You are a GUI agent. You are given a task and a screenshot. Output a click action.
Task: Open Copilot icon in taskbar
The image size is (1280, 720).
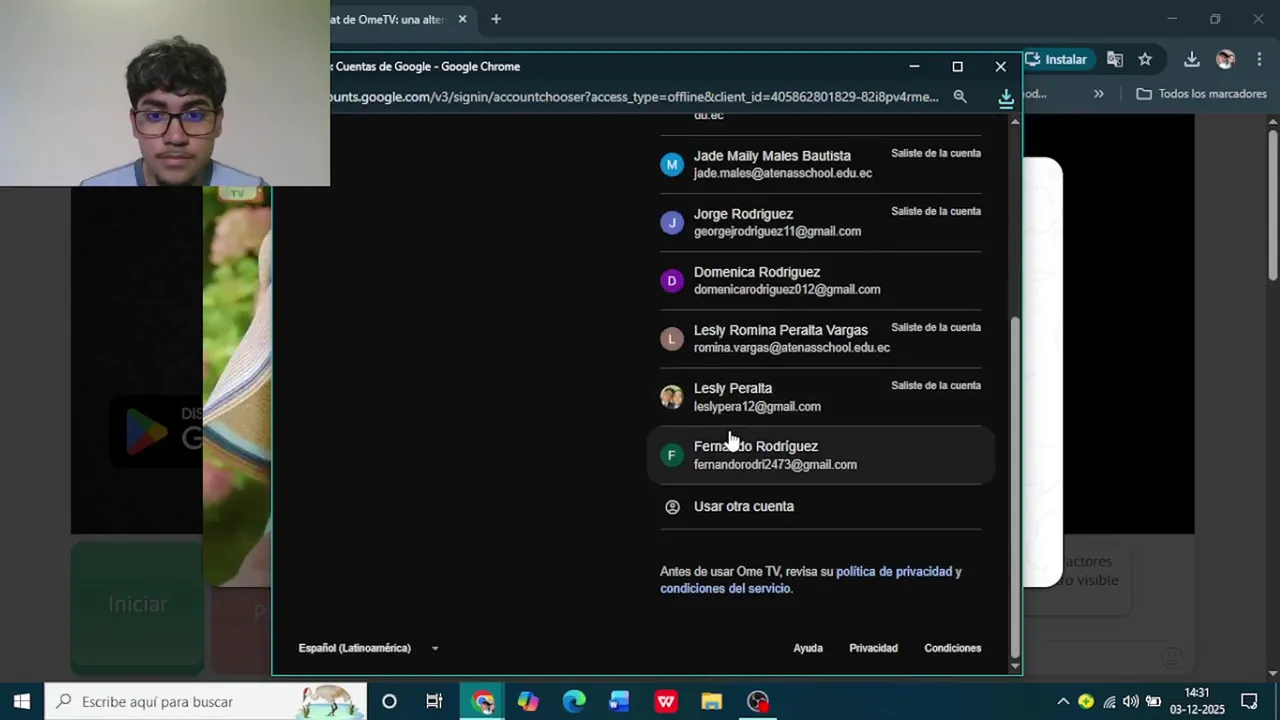click(x=528, y=701)
